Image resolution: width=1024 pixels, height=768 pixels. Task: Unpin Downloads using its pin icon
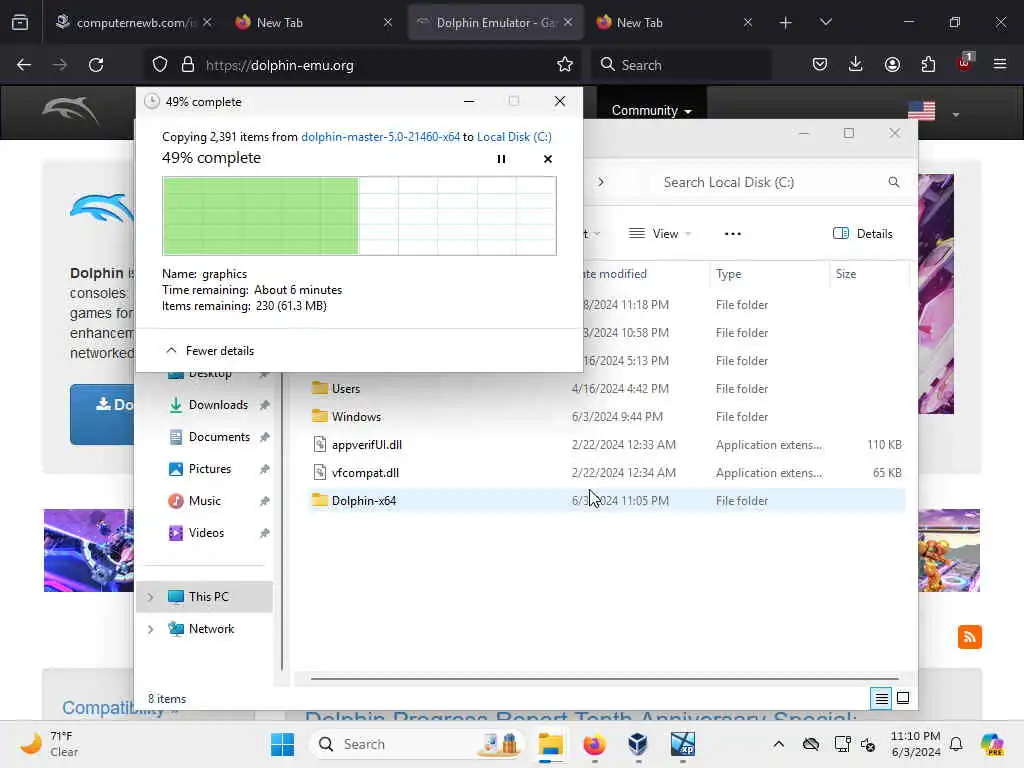[x=264, y=405]
